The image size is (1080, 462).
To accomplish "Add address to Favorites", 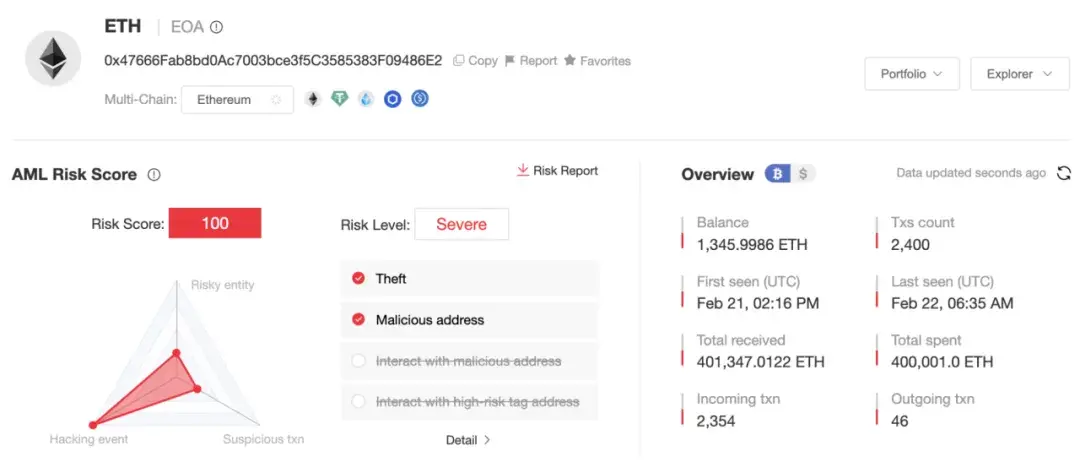I will (597, 61).
